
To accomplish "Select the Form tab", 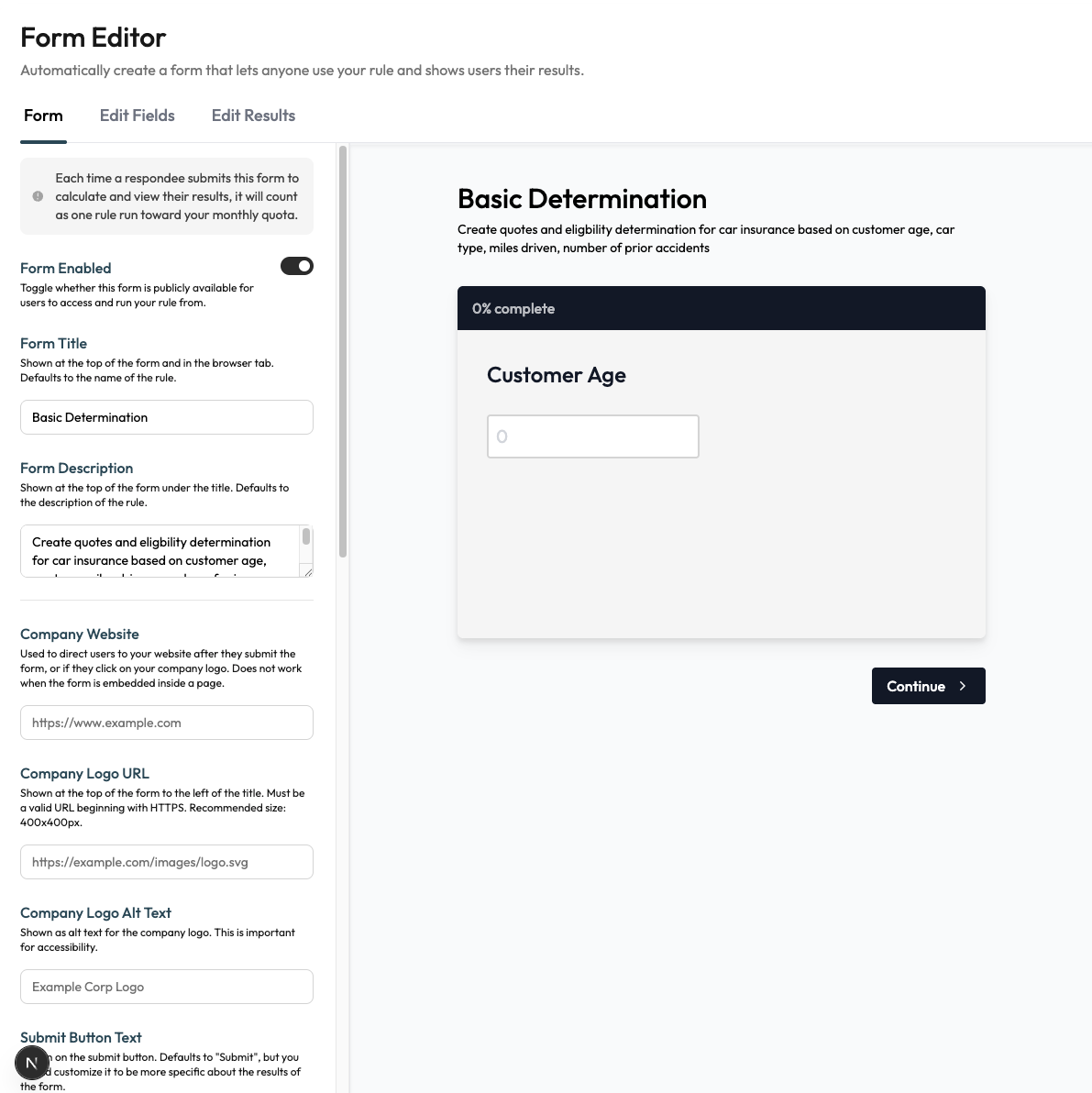I will (42, 116).
